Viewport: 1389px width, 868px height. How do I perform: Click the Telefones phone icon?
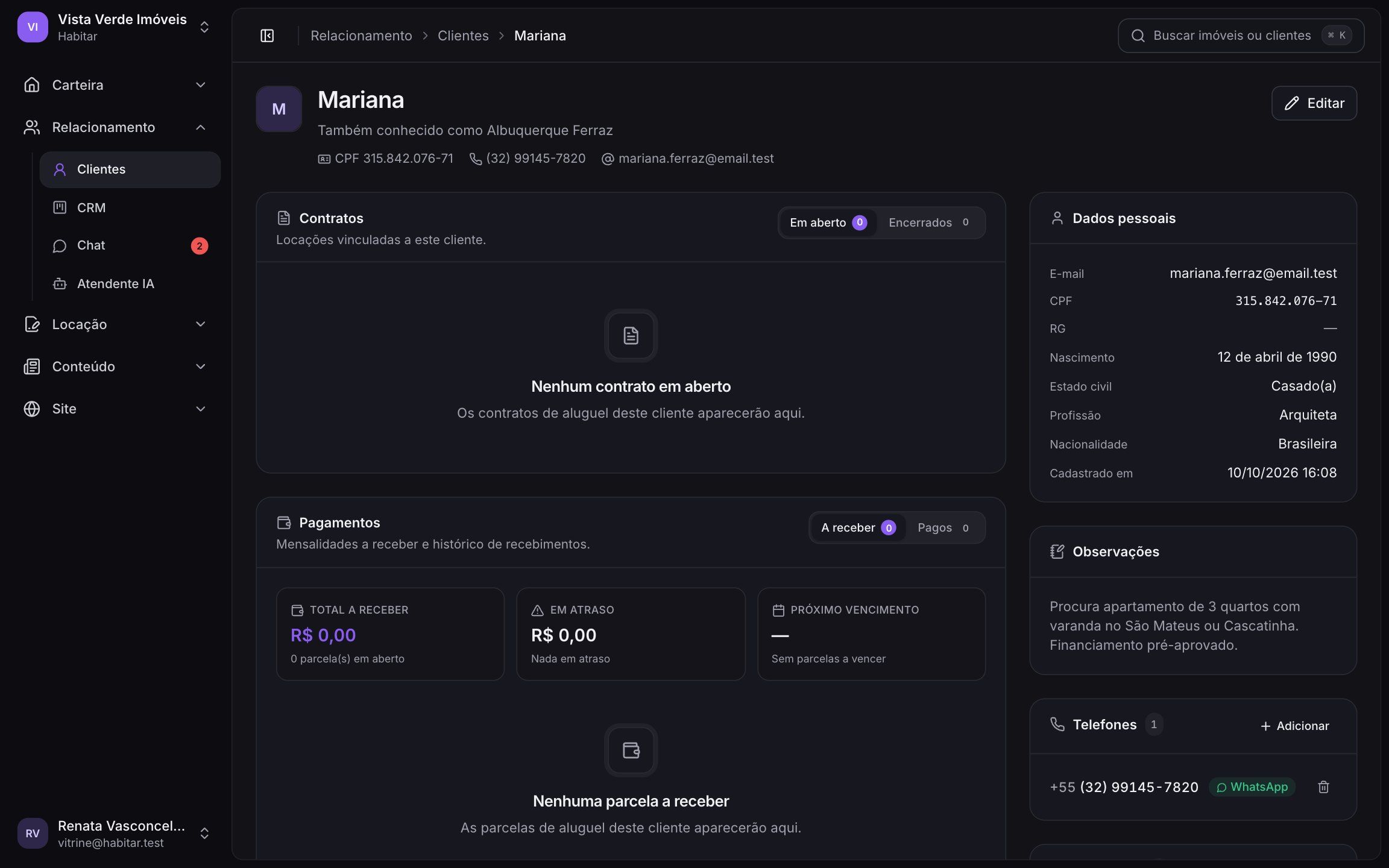point(1057,724)
